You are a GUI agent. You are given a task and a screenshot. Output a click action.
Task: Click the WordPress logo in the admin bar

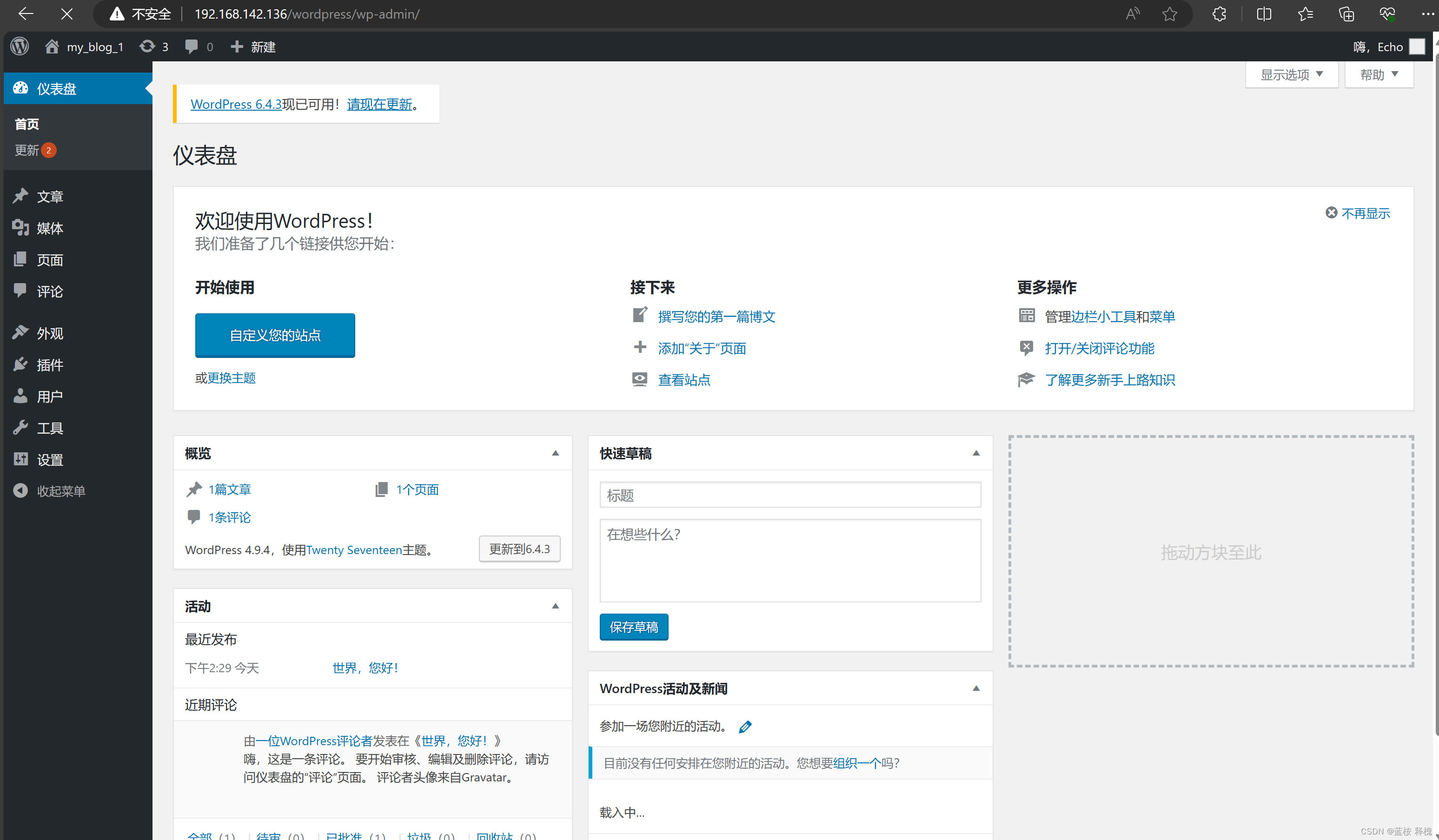point(20,46)
